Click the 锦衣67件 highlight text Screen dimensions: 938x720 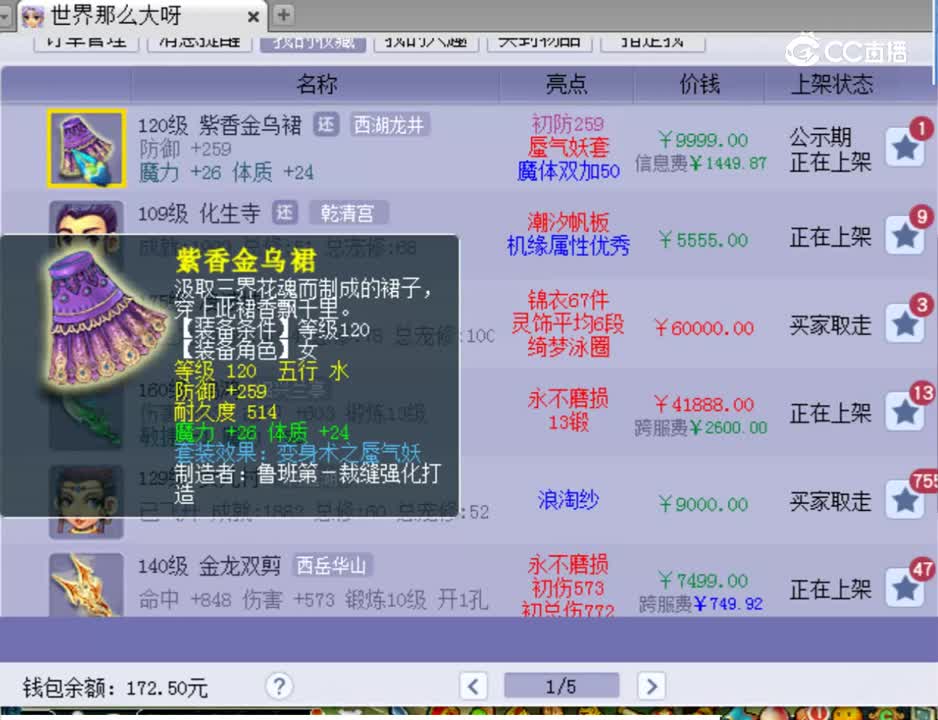click(x=568, y=300)
